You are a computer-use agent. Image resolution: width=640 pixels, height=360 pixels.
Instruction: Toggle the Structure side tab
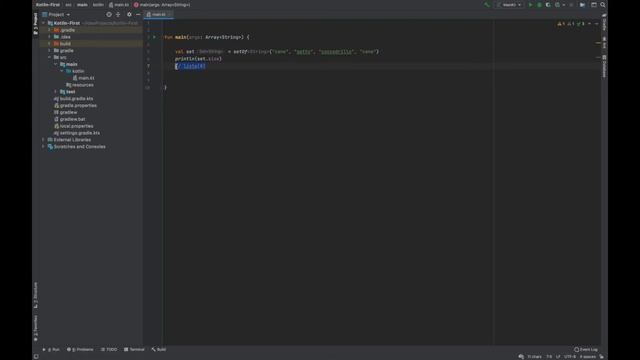coord(36,295)
